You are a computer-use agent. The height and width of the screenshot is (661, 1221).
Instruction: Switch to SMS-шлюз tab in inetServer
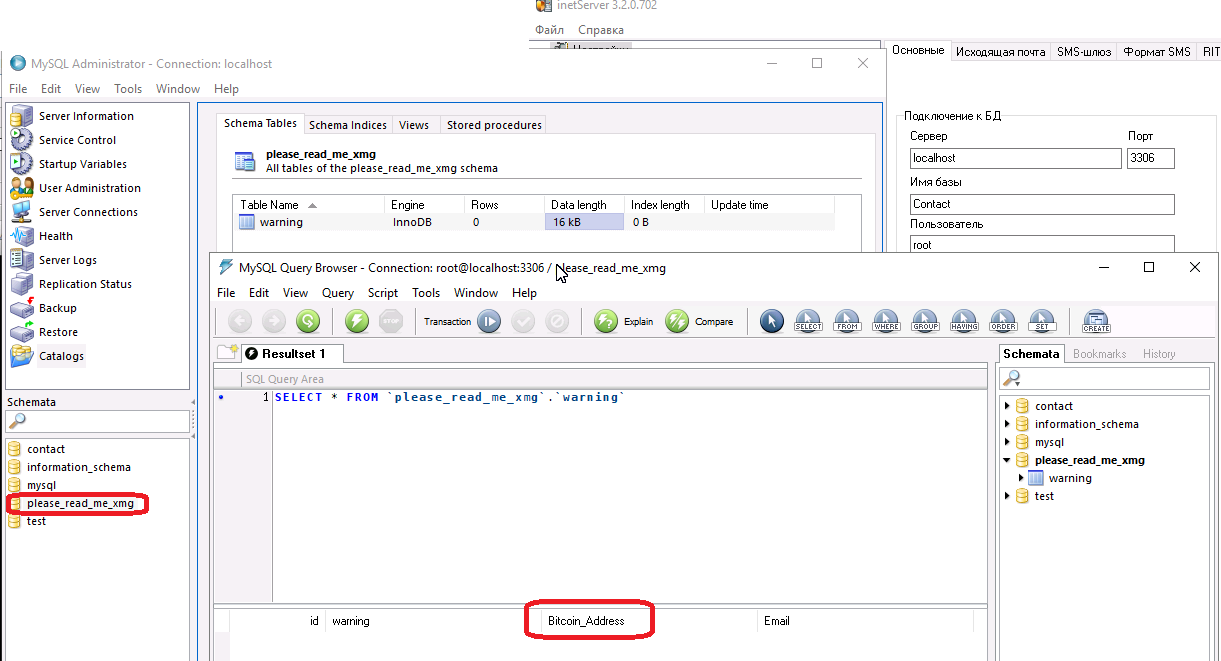tap(1084, 52)
